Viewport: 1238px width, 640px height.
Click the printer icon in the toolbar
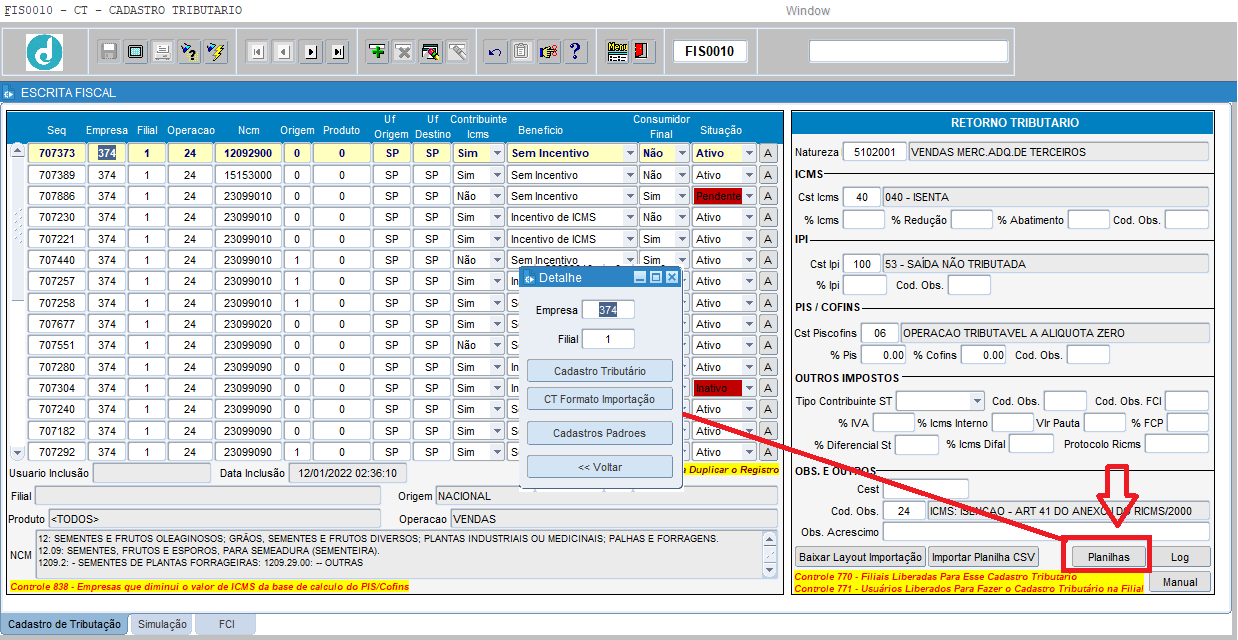tap(161, 51)
